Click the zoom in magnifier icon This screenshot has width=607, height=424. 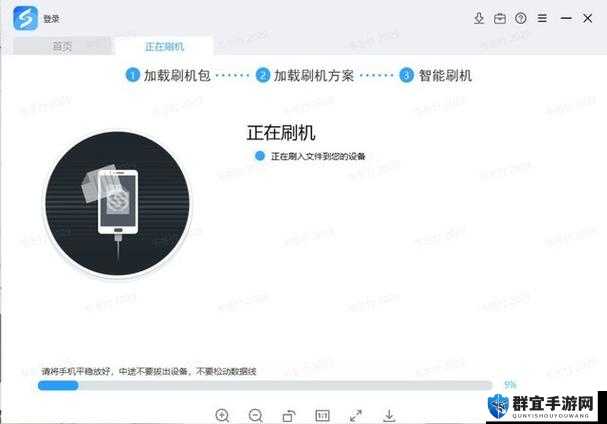[222, 415]
